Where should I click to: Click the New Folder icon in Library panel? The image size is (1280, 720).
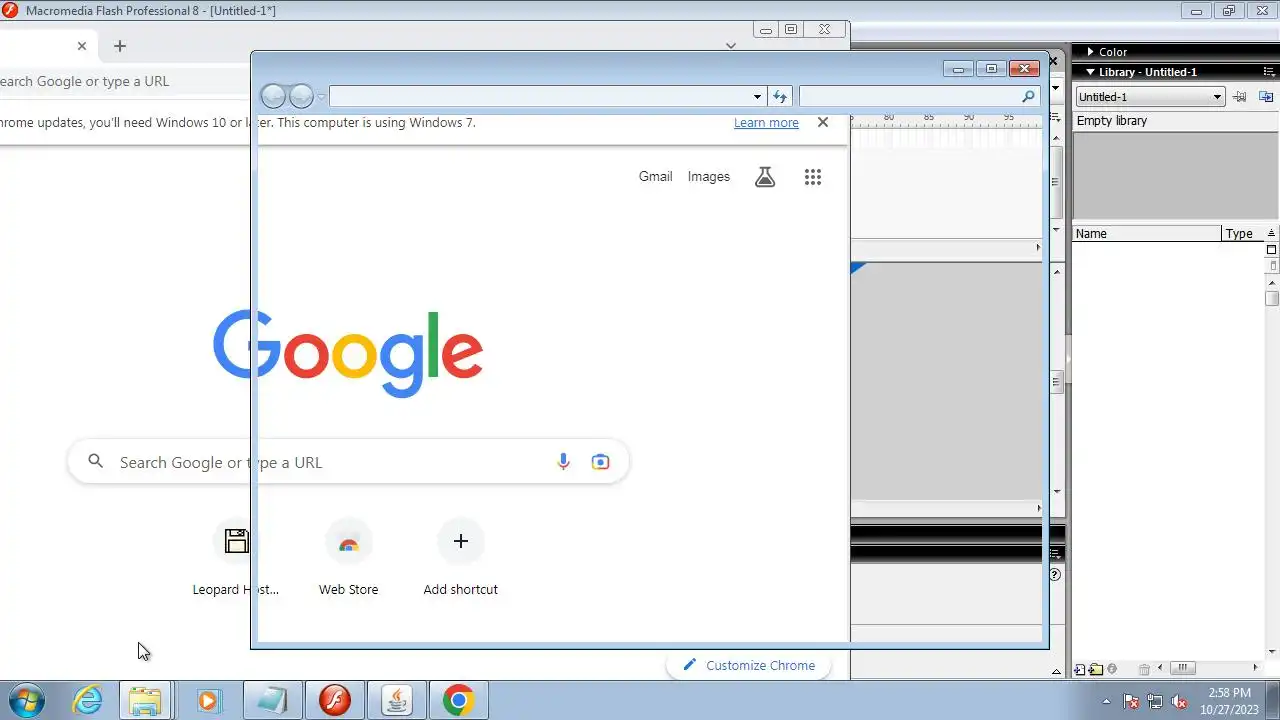point(1096,669)
